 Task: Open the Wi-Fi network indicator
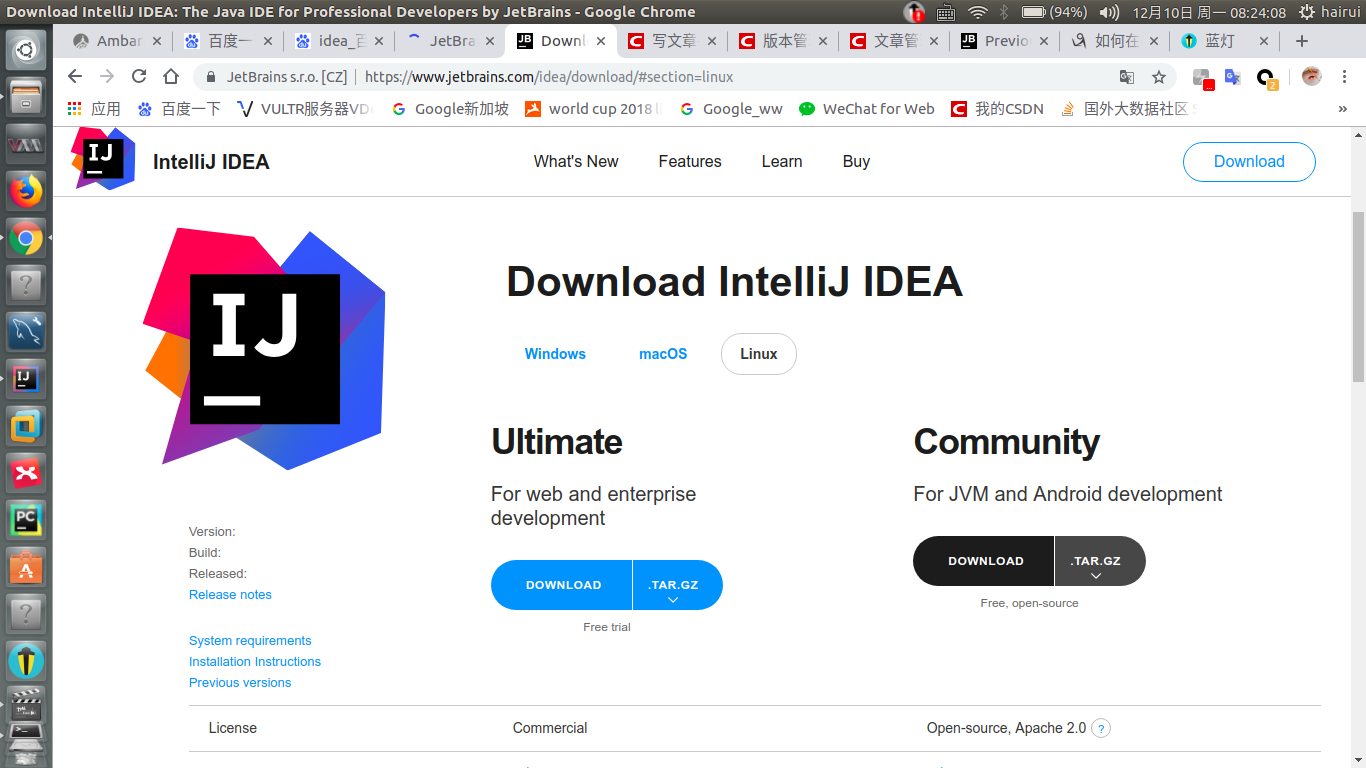pyautogui.click(x=977, y=12)
